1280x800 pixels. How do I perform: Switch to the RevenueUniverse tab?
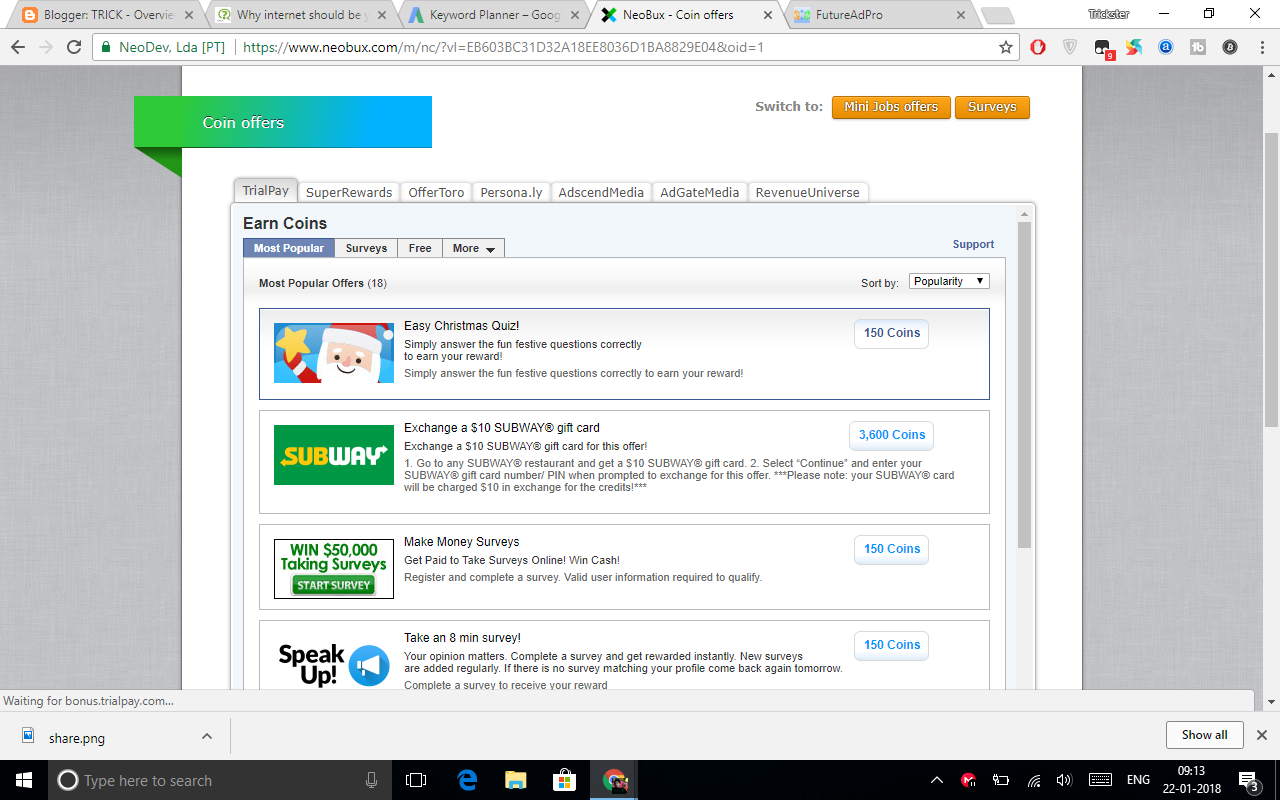(x=807, y=192)
